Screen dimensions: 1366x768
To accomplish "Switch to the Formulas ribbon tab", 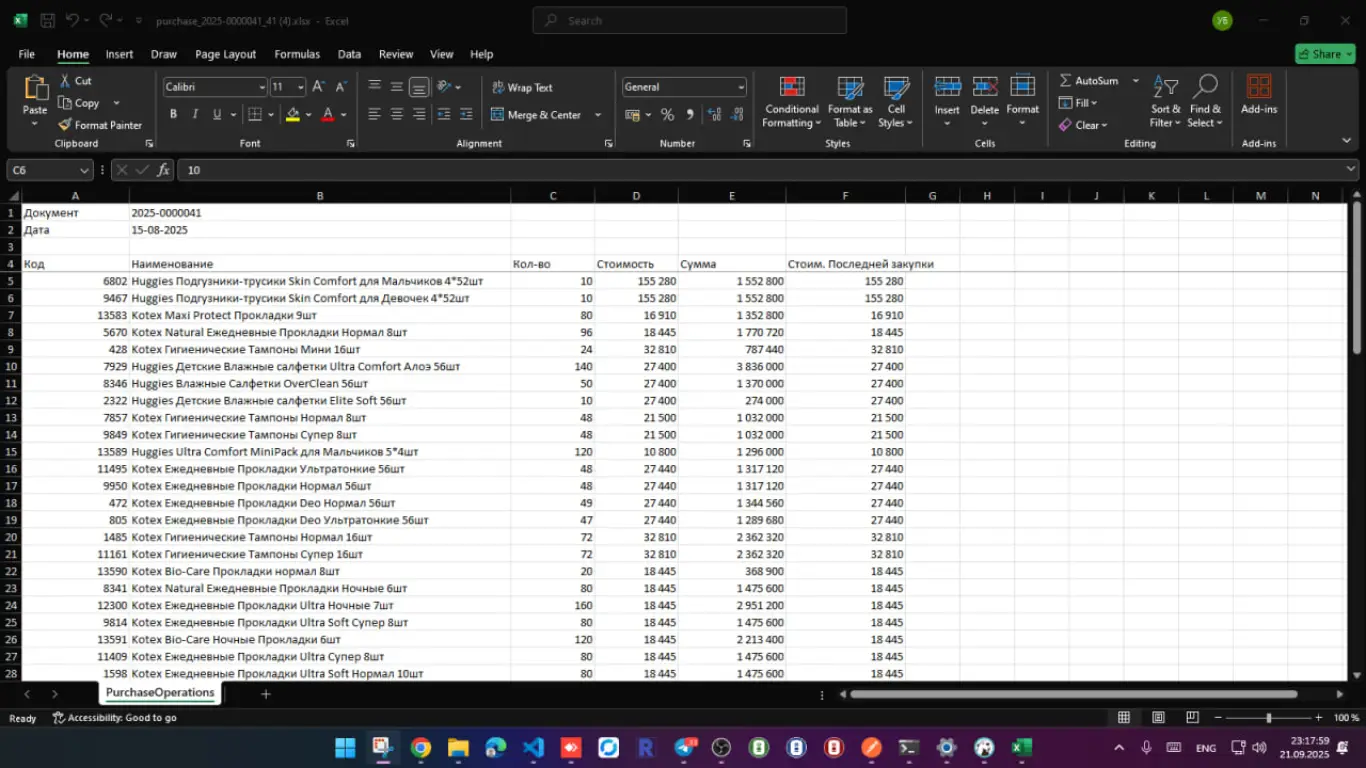I will [297, 54].
